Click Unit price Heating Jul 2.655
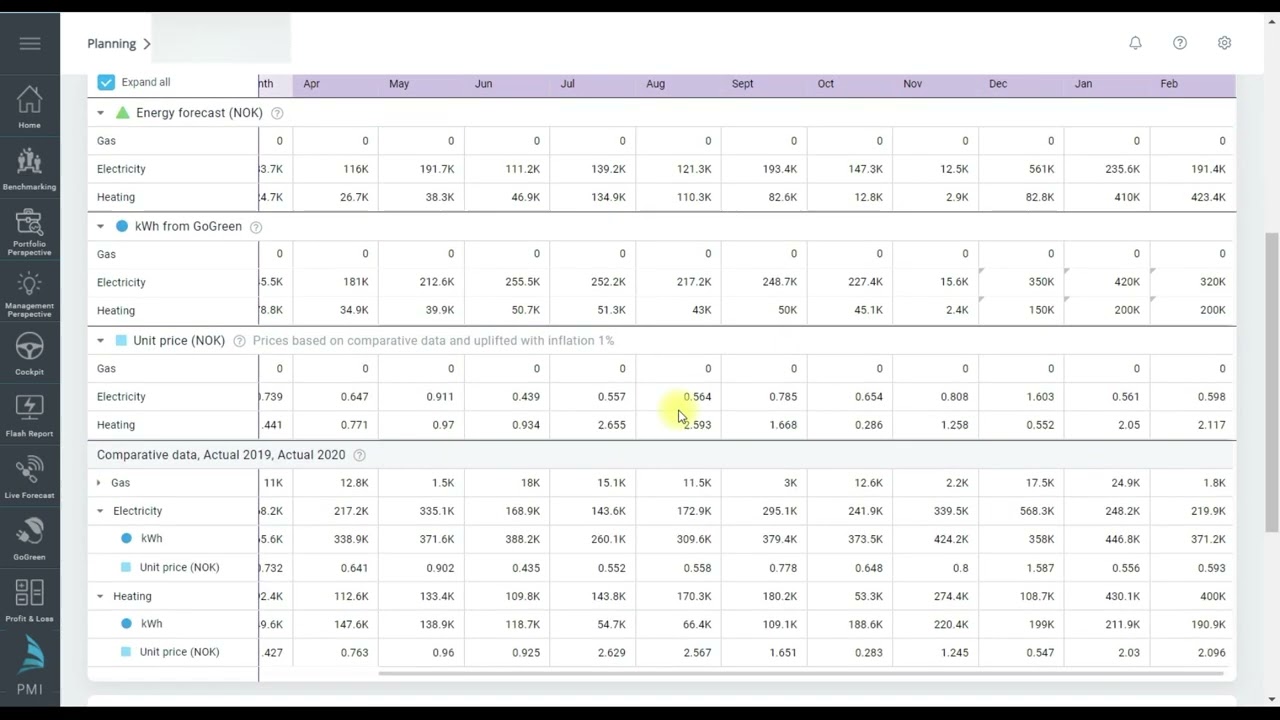 tap(611, 425)
